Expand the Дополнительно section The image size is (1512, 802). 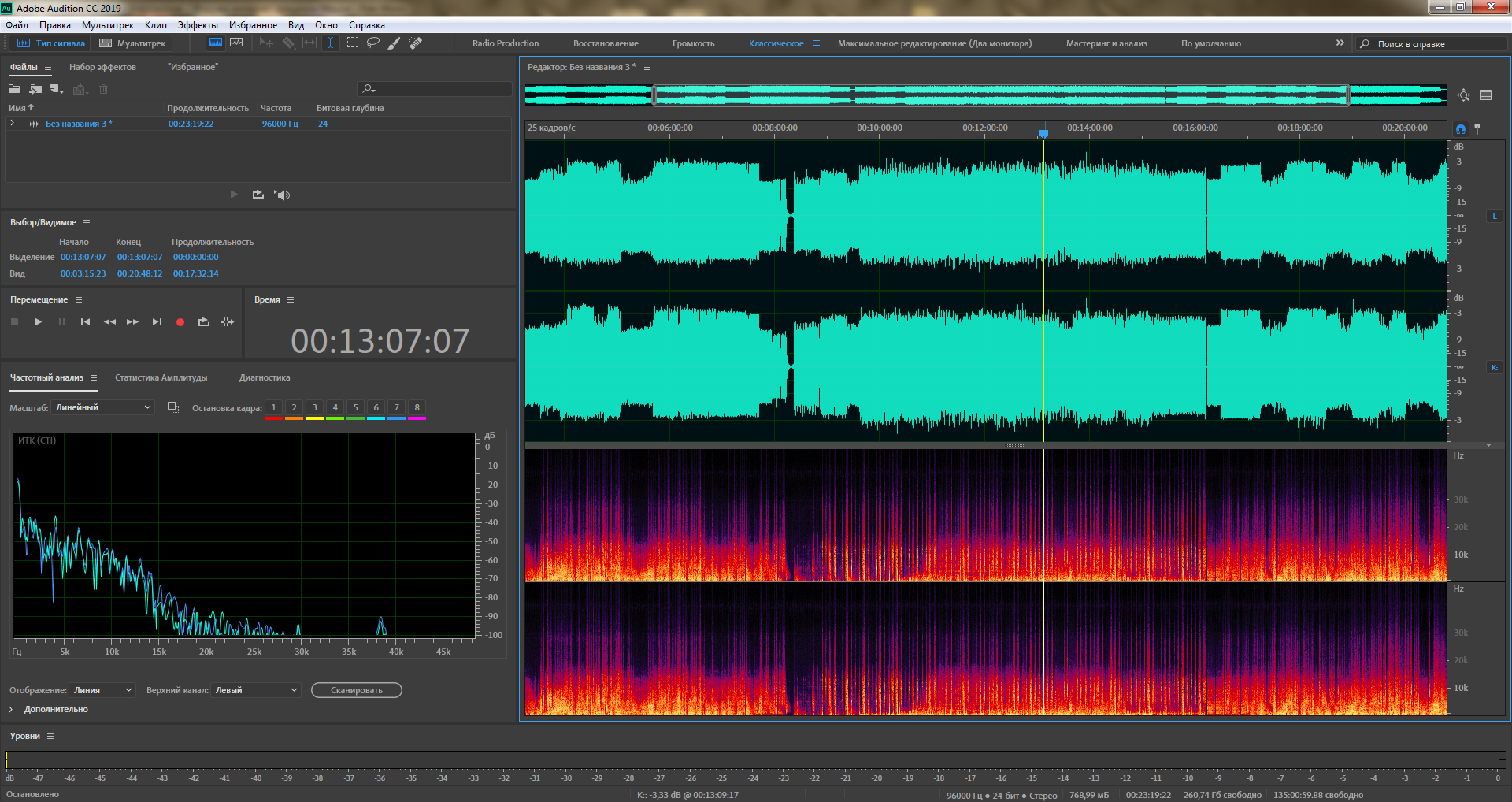tap(12, 710)
